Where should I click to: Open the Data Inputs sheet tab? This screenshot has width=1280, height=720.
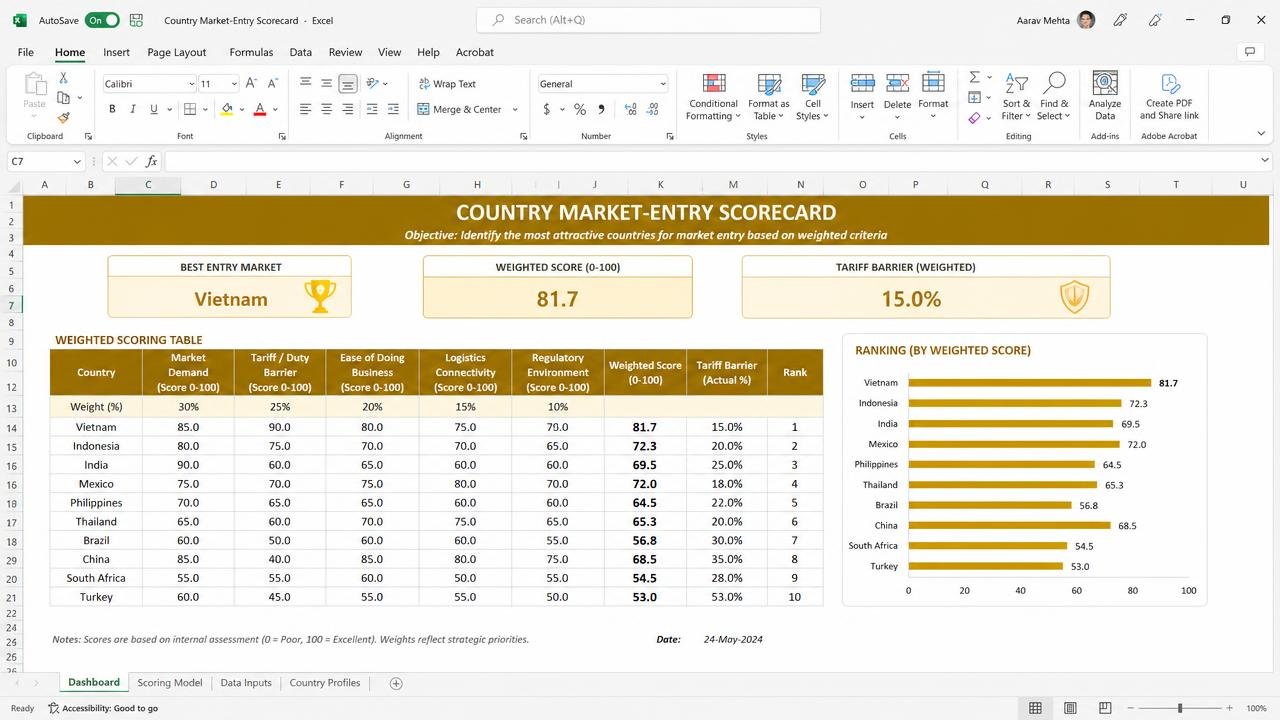tap(246, 683)
